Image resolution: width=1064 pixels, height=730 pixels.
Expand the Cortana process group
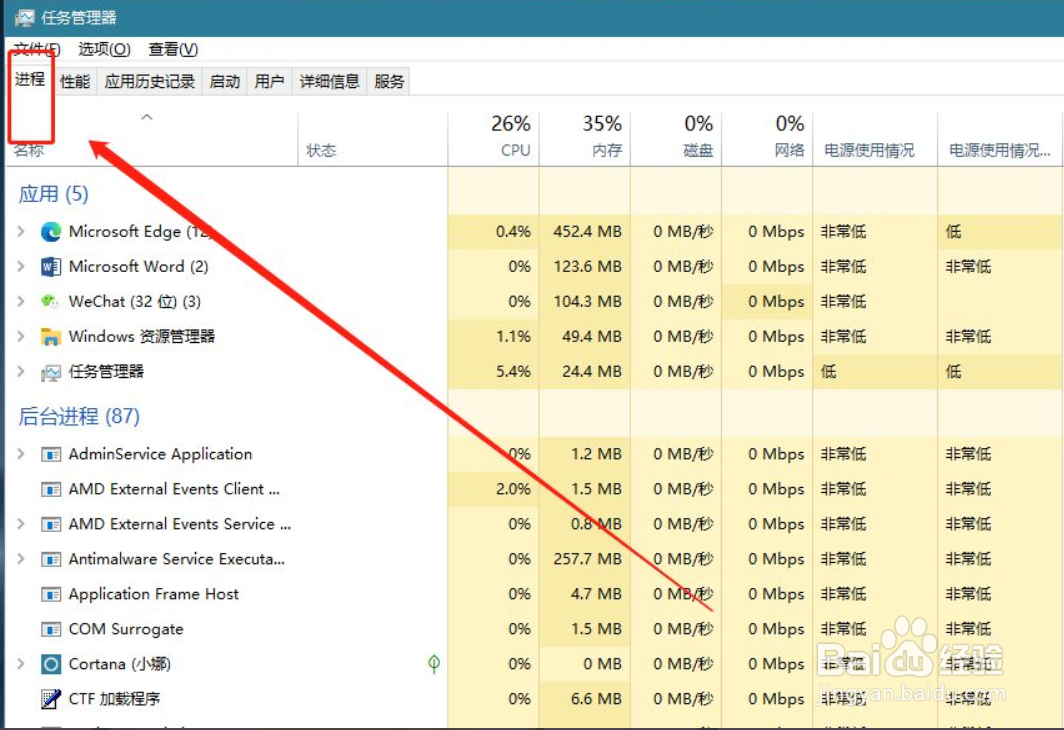tap(21, 664)
